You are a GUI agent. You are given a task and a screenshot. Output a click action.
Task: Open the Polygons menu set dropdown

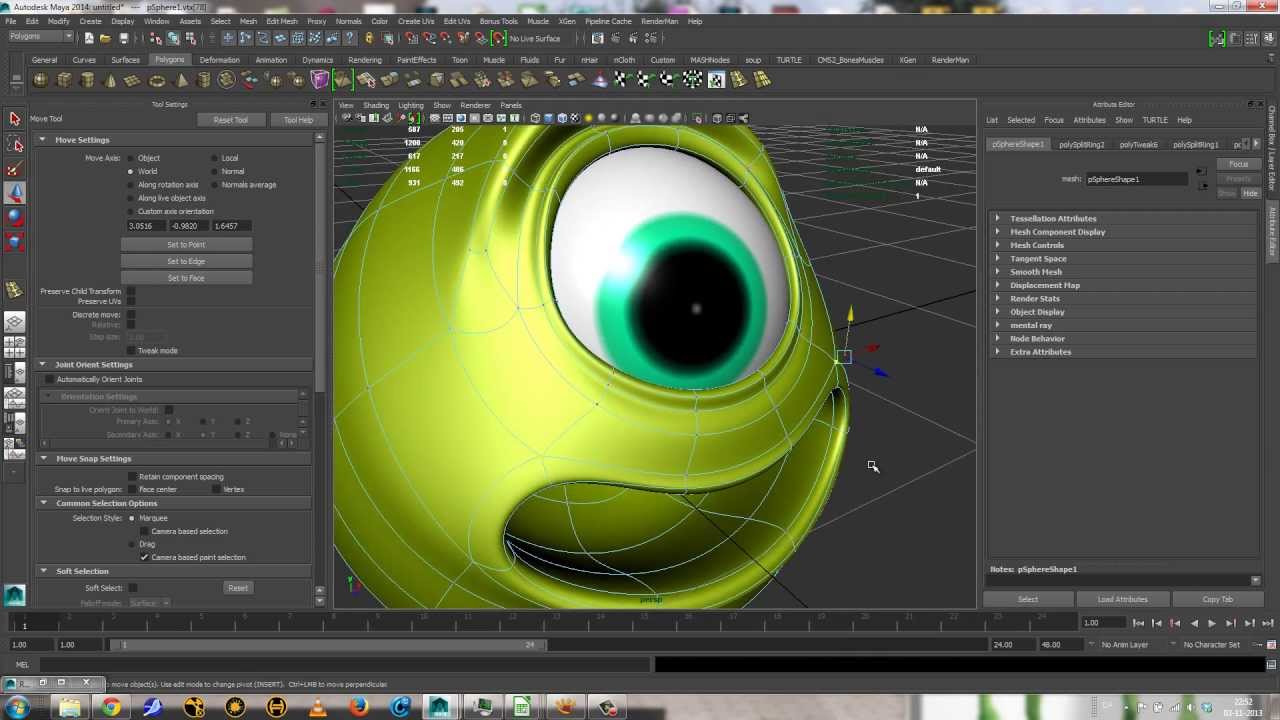pyautogui.click(x=40, y=37)
